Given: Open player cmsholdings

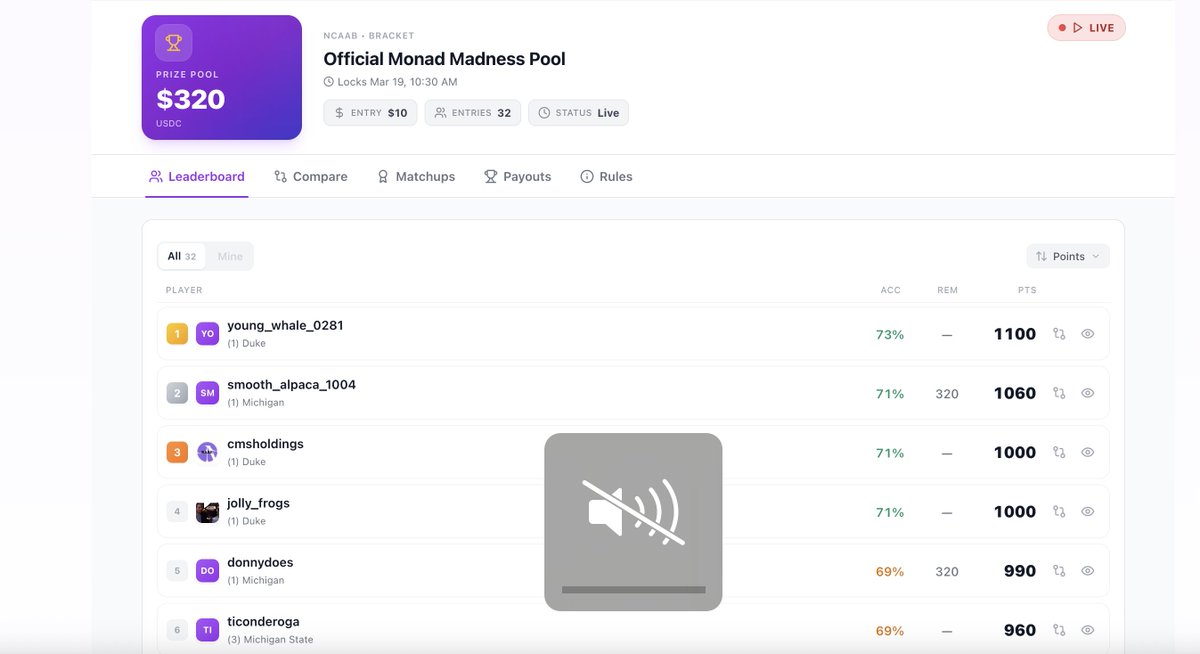Looking at the screenshot, I should point(265,443).
